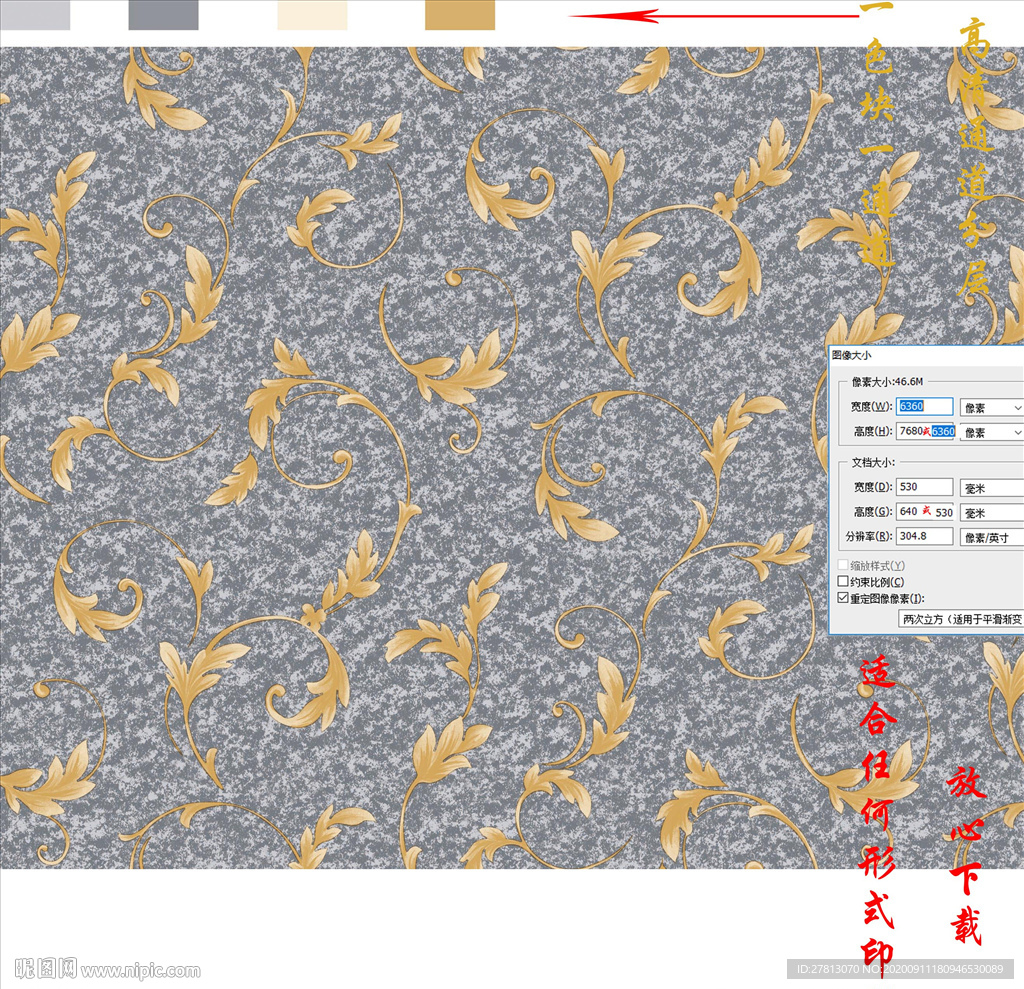1024x989 pixels.
Task: Click the 图像大小 dialog title
Action: (851, 355)
